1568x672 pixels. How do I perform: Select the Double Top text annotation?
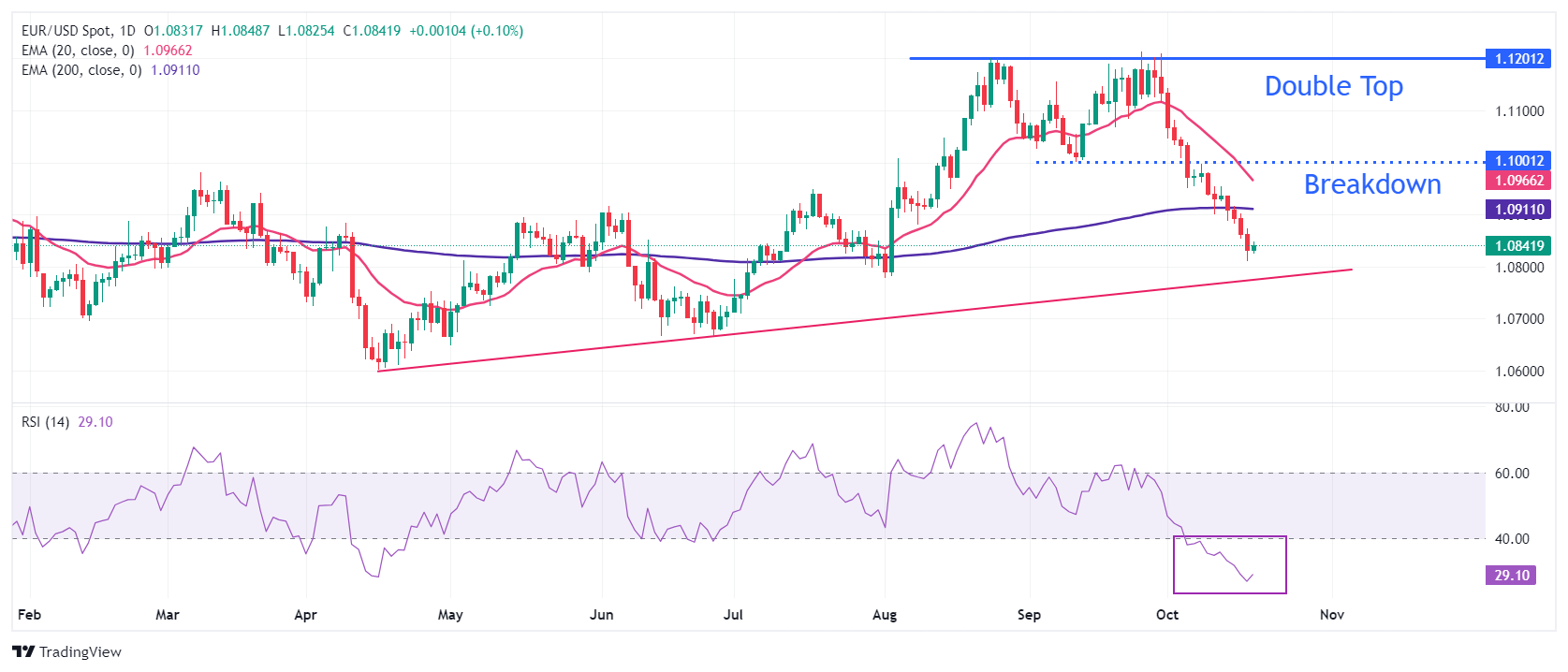pyautogui.click(x=1333, y=86)
